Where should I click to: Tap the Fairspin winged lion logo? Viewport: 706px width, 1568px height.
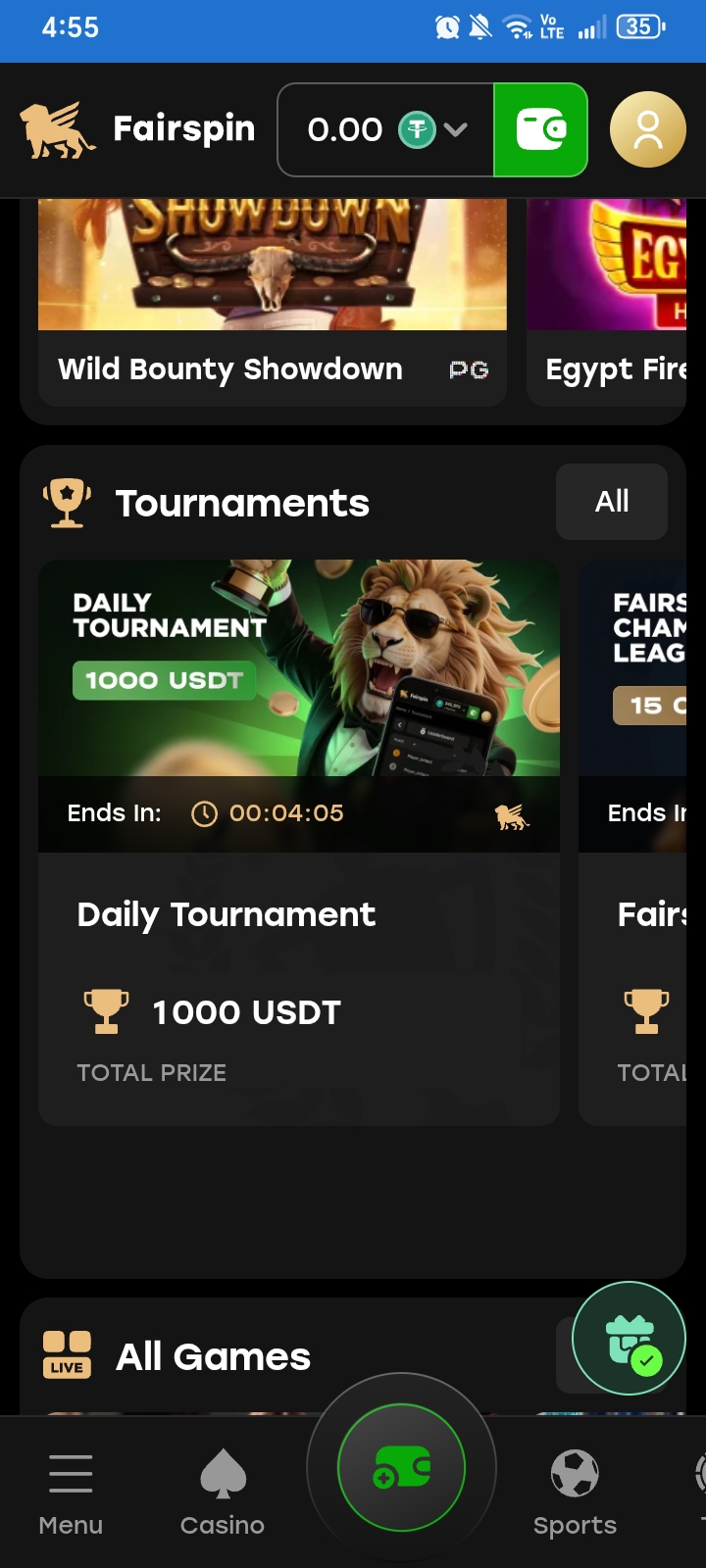[58, 130]
